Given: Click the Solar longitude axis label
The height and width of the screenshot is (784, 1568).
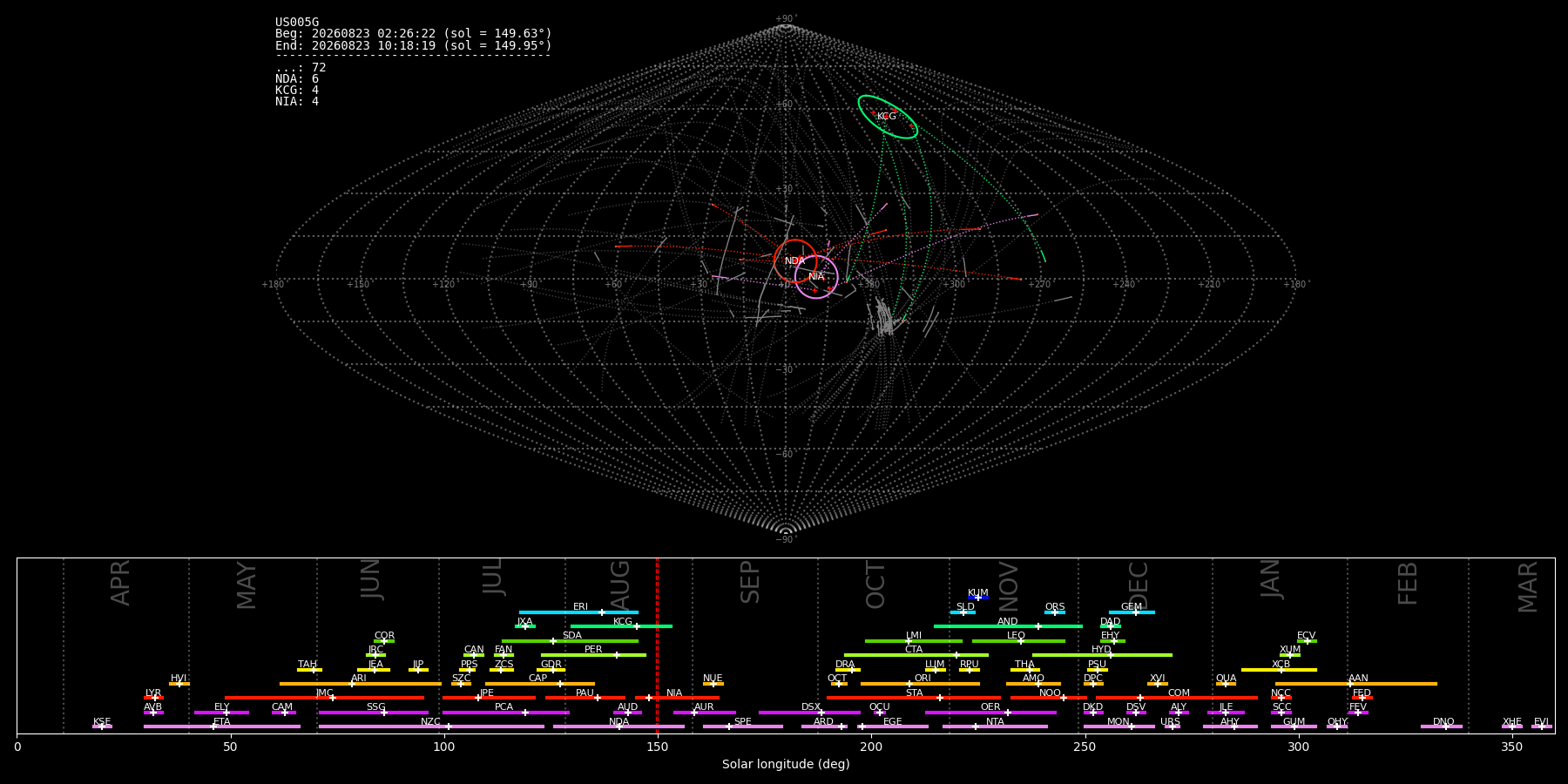Looking at the screenshot, I should coord(786,765).
